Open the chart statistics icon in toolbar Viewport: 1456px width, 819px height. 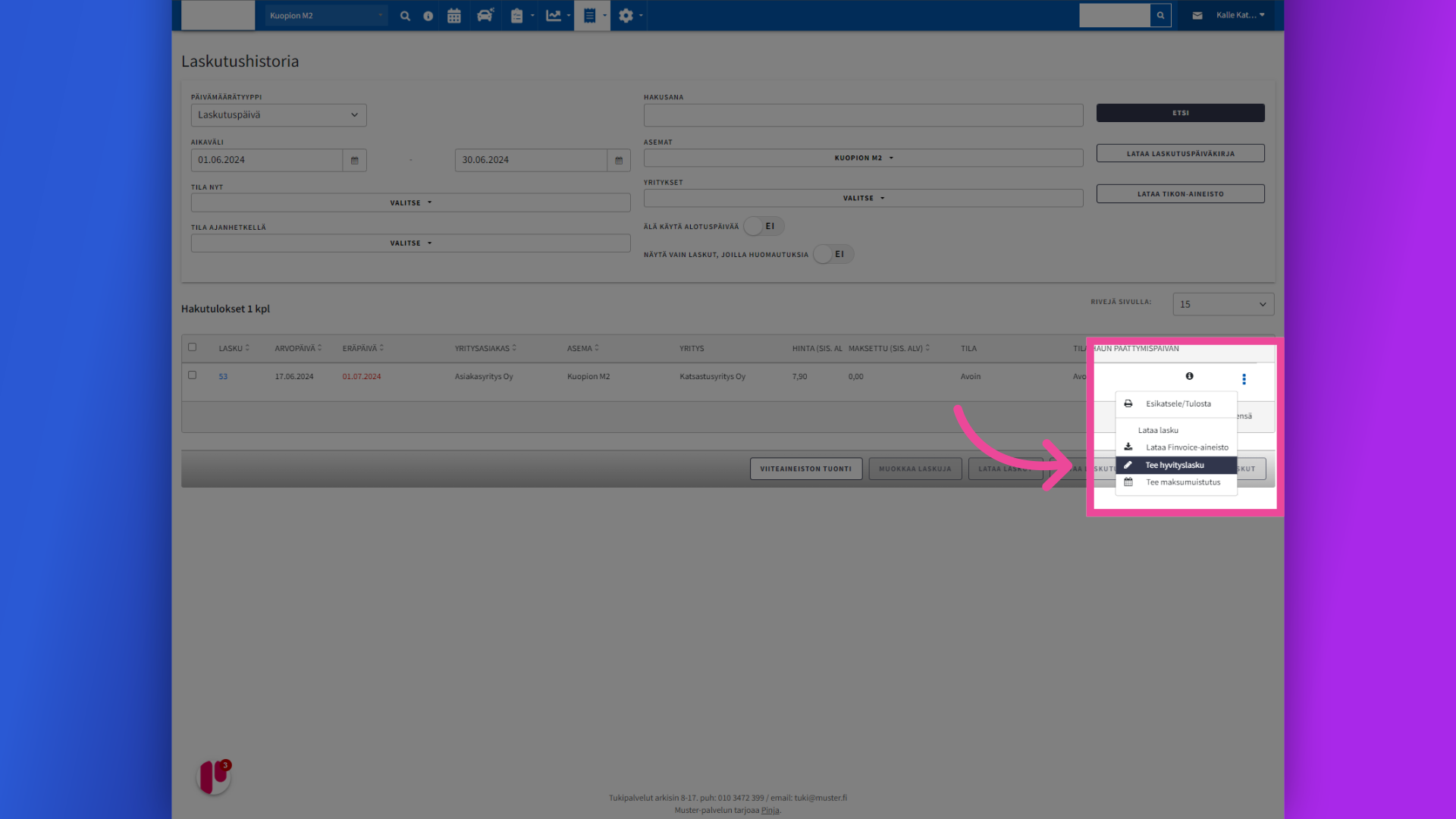[x=554, y=15]
